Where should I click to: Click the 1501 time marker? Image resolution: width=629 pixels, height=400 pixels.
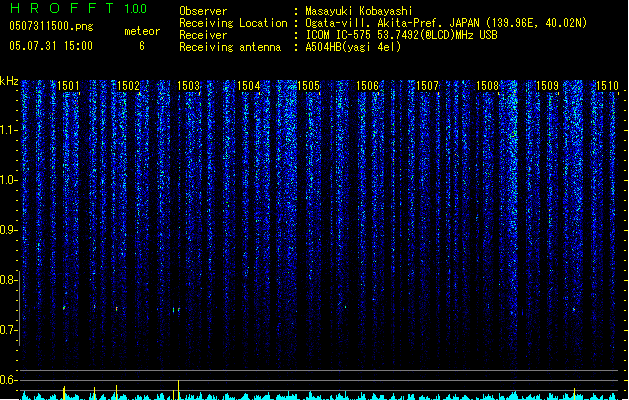coord(68,86)
